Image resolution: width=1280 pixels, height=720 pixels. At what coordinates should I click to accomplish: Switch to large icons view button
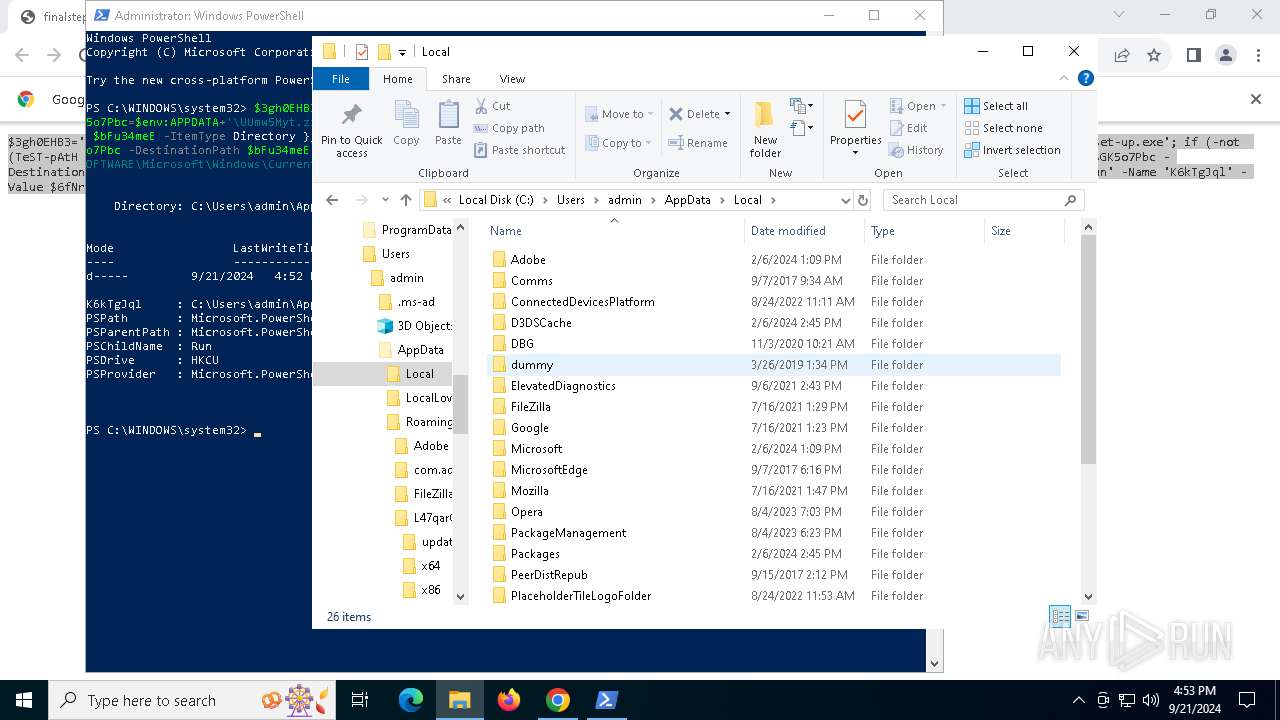tap(1081, 616)
